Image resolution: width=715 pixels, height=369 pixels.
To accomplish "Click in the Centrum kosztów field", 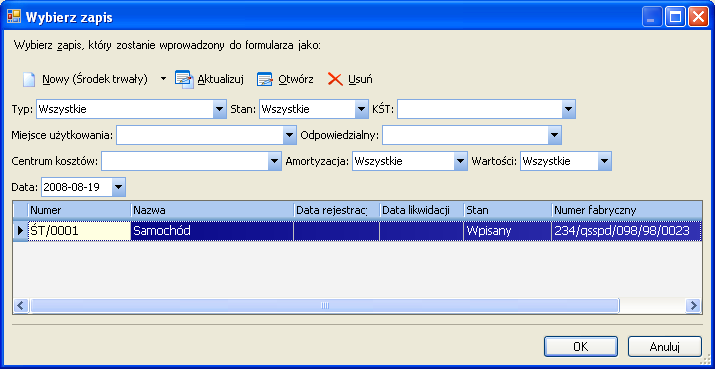I will pos(185,161).
